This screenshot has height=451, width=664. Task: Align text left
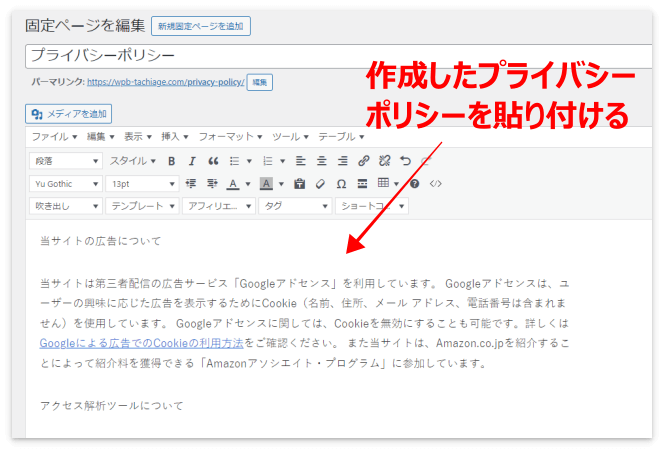pos(301,161)
